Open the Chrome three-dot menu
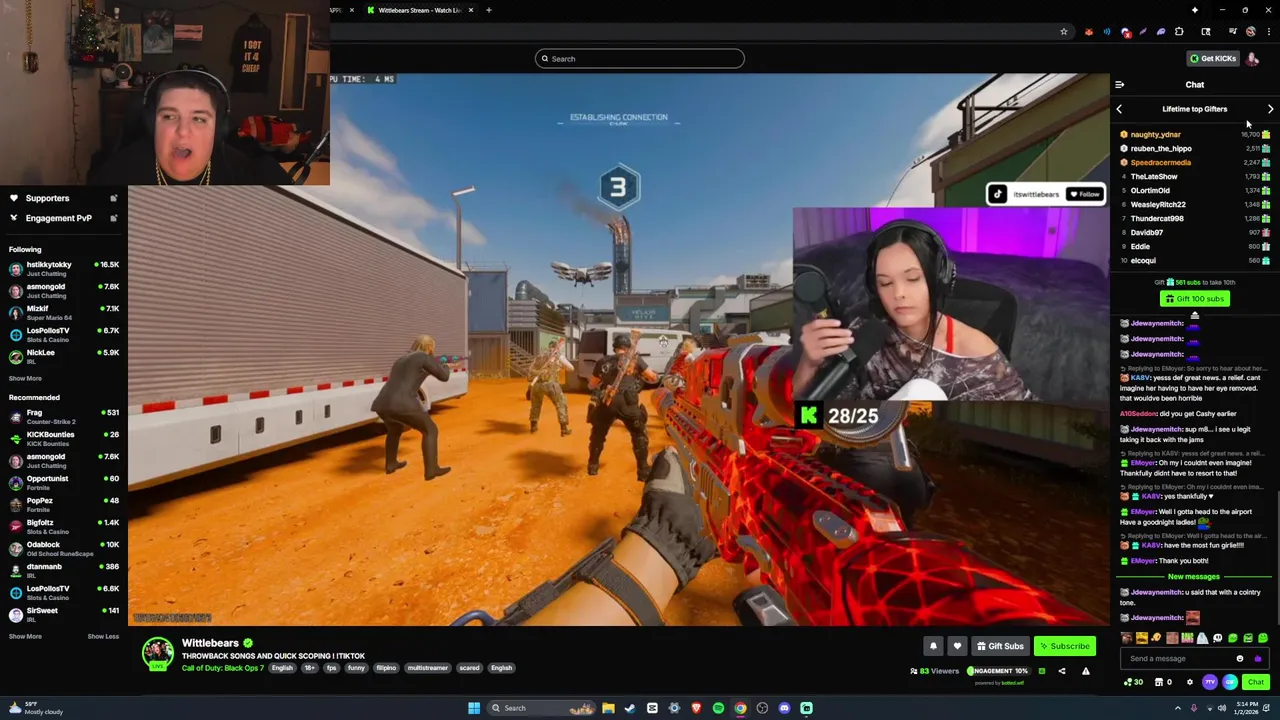This screenshot has width=1280, height=720. (1269, 32)
